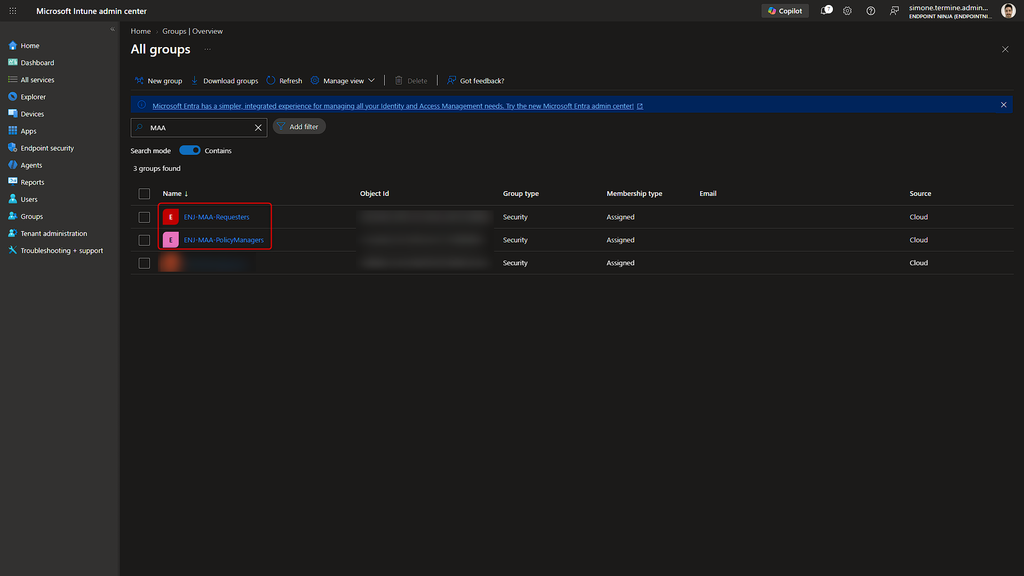Expand the Manage view dropdown

coord(343,81)
